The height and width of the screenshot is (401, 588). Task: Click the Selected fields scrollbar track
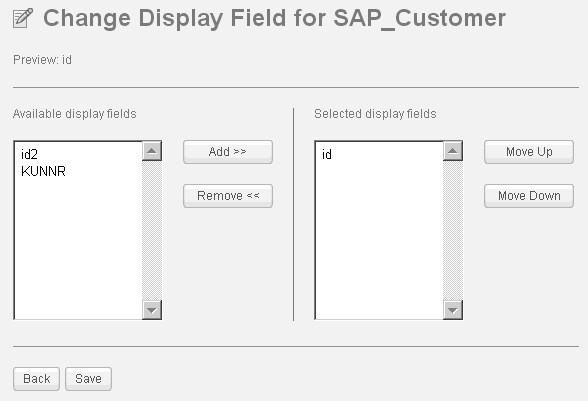(x=453, y=230)
